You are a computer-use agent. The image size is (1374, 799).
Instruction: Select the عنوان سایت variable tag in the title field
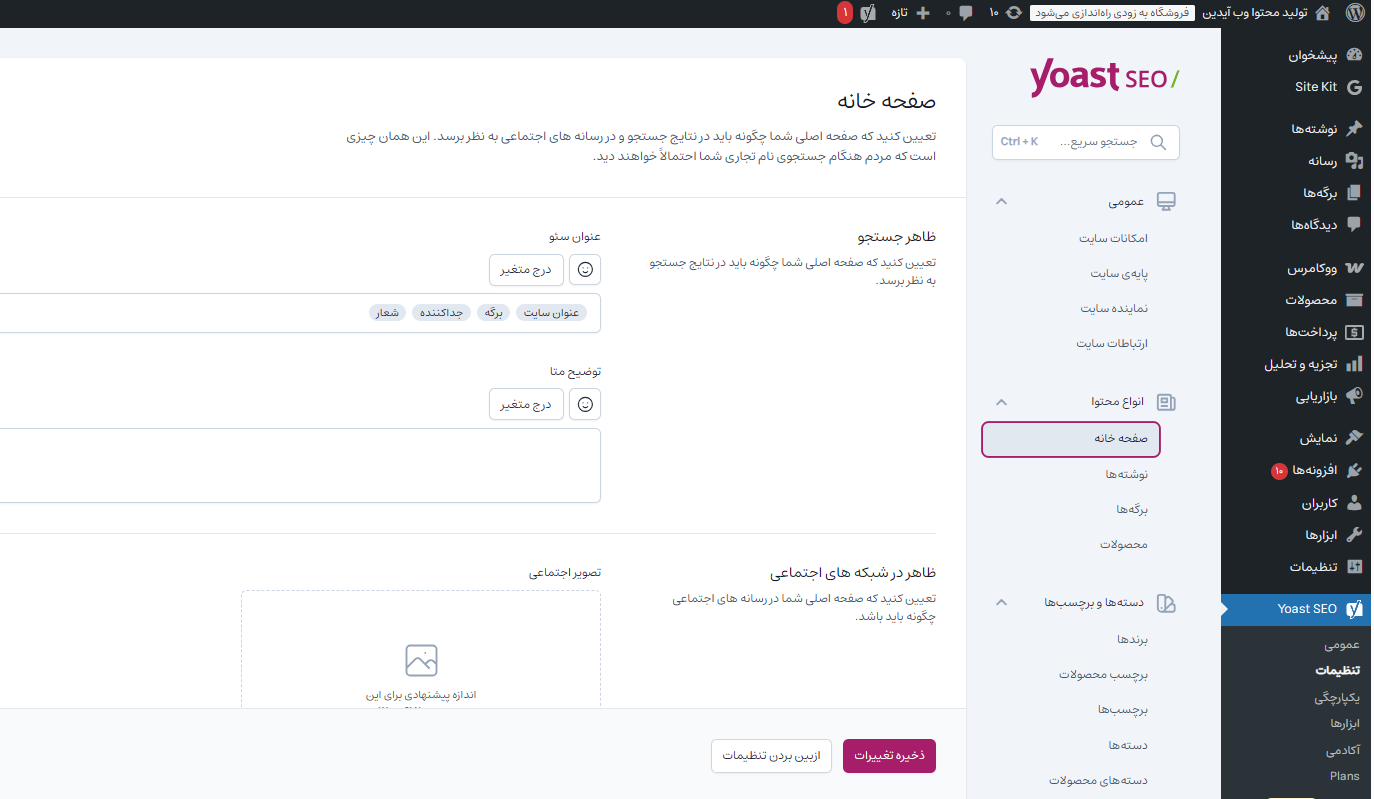point(552,313)
